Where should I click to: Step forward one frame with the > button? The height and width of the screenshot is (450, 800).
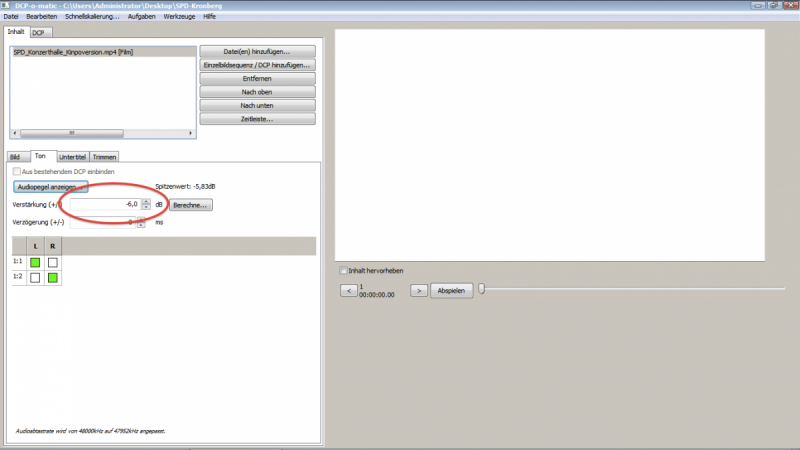(x=420, y=290)
